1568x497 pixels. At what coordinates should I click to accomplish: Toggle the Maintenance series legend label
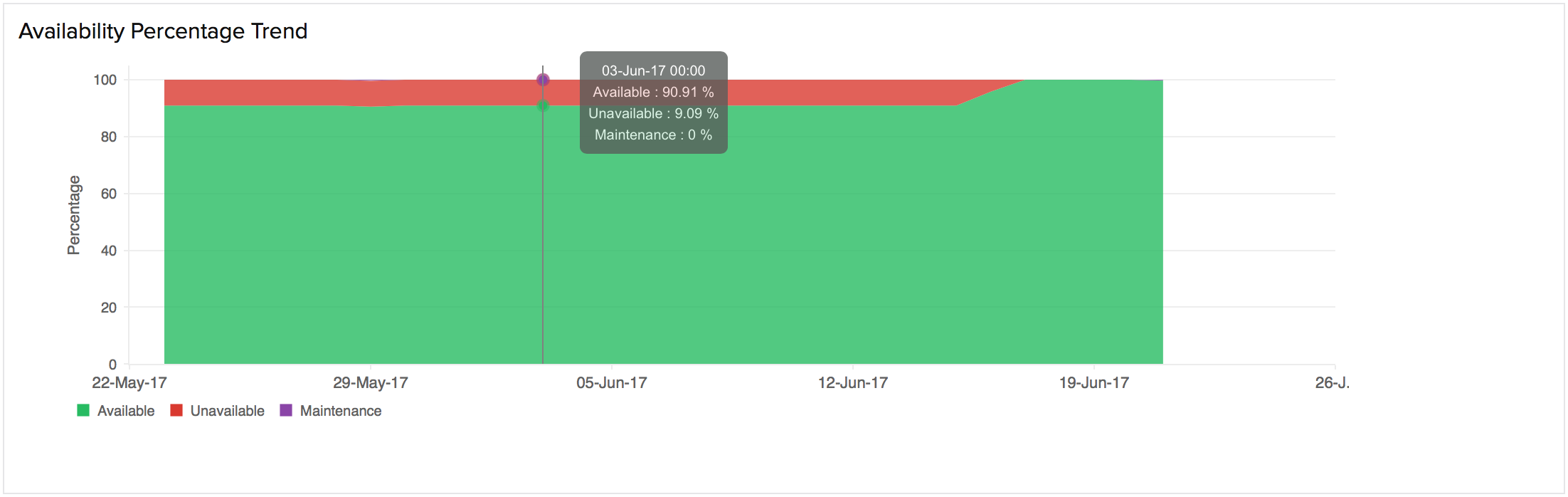coord(340,411)
